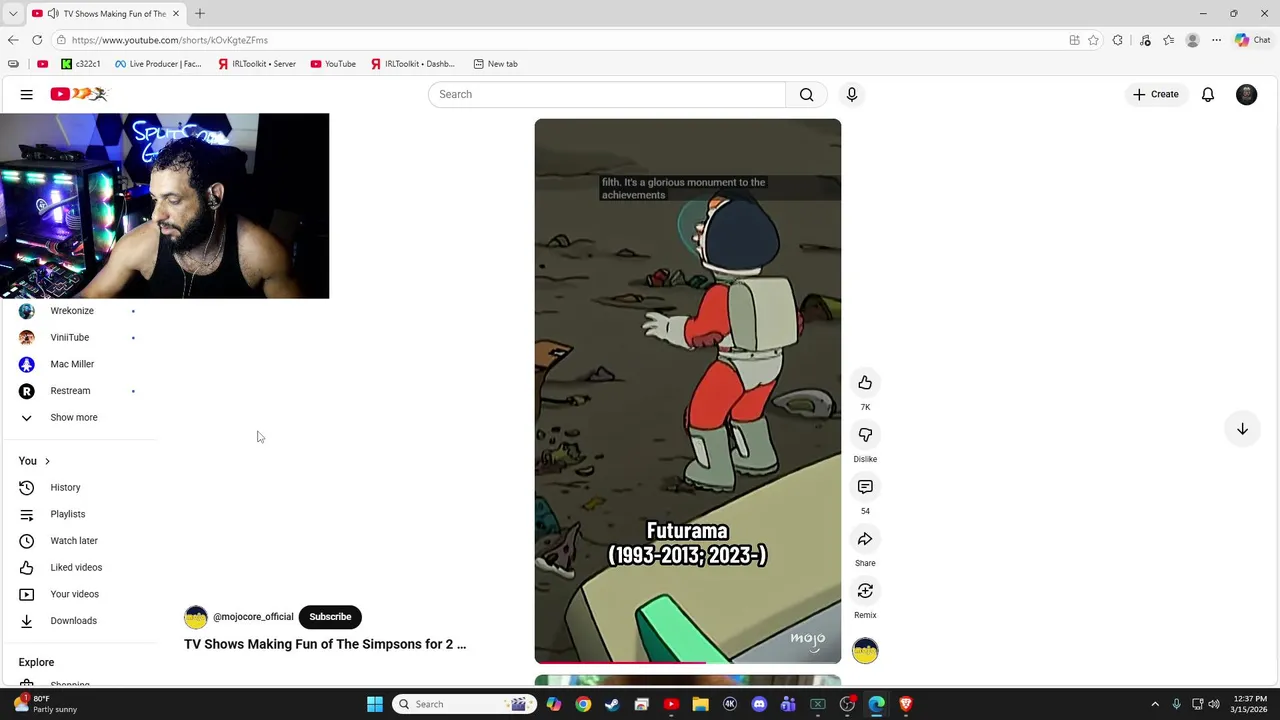Open the account avatar menu

[1246, 94]
